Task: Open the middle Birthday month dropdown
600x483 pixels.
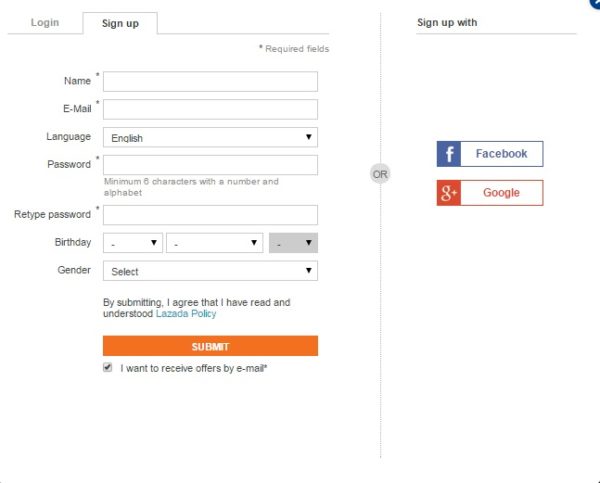Action: [x=215, y=243]
